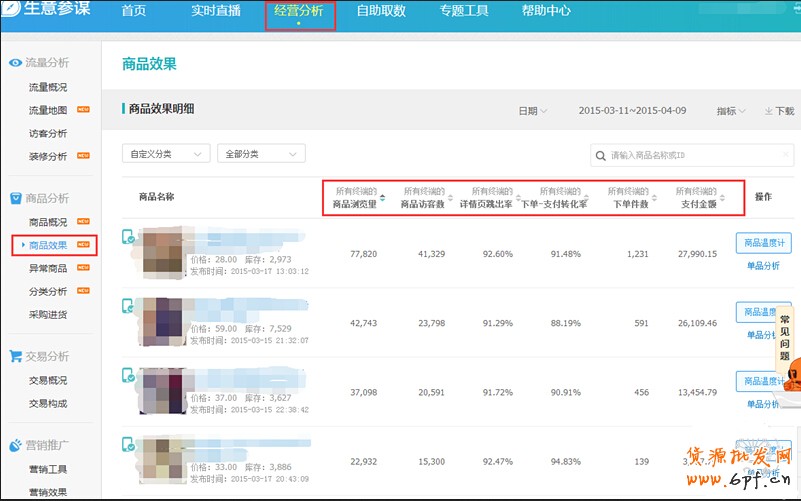Click the first product's thumbnail image
This screenshot has width=801, height=501.
pyautogui.click(x=162, y=253)
